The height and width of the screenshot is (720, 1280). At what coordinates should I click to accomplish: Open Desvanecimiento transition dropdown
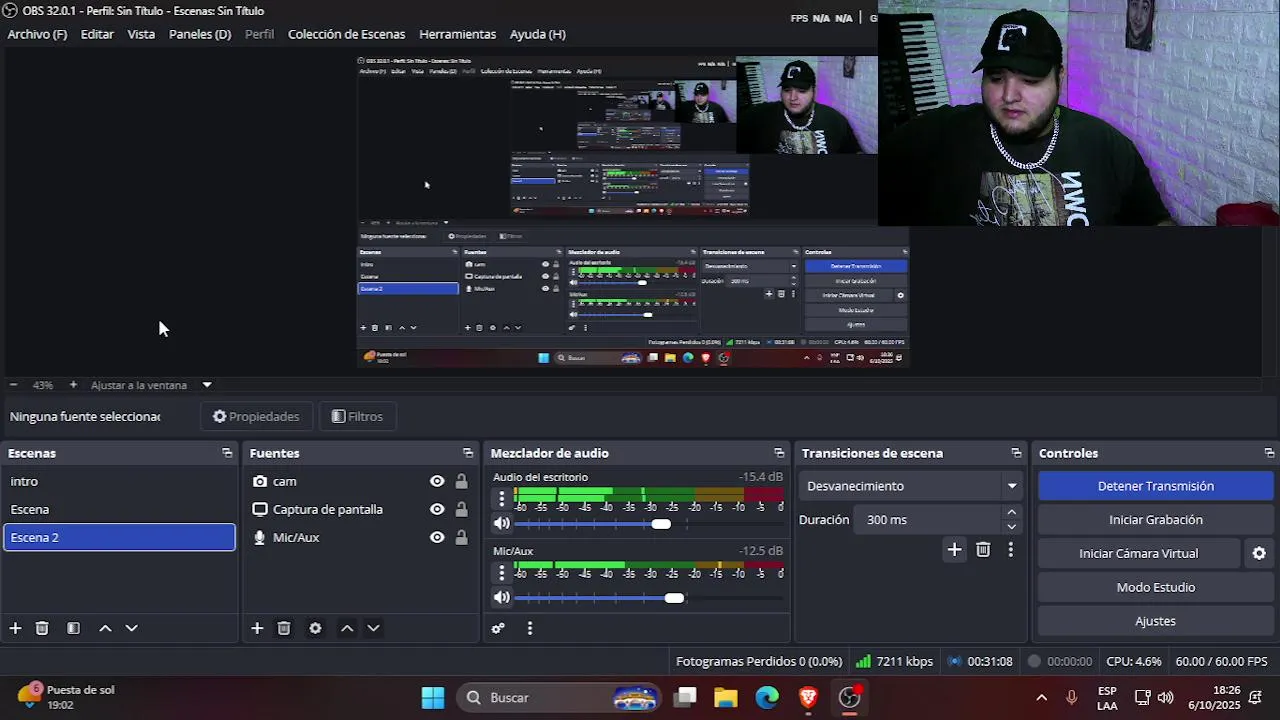[911, 486]
